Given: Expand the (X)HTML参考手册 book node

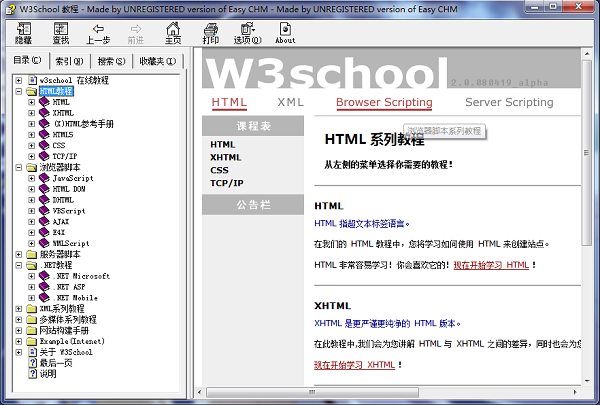Looking at the screenshot, I should click(31, 124).
